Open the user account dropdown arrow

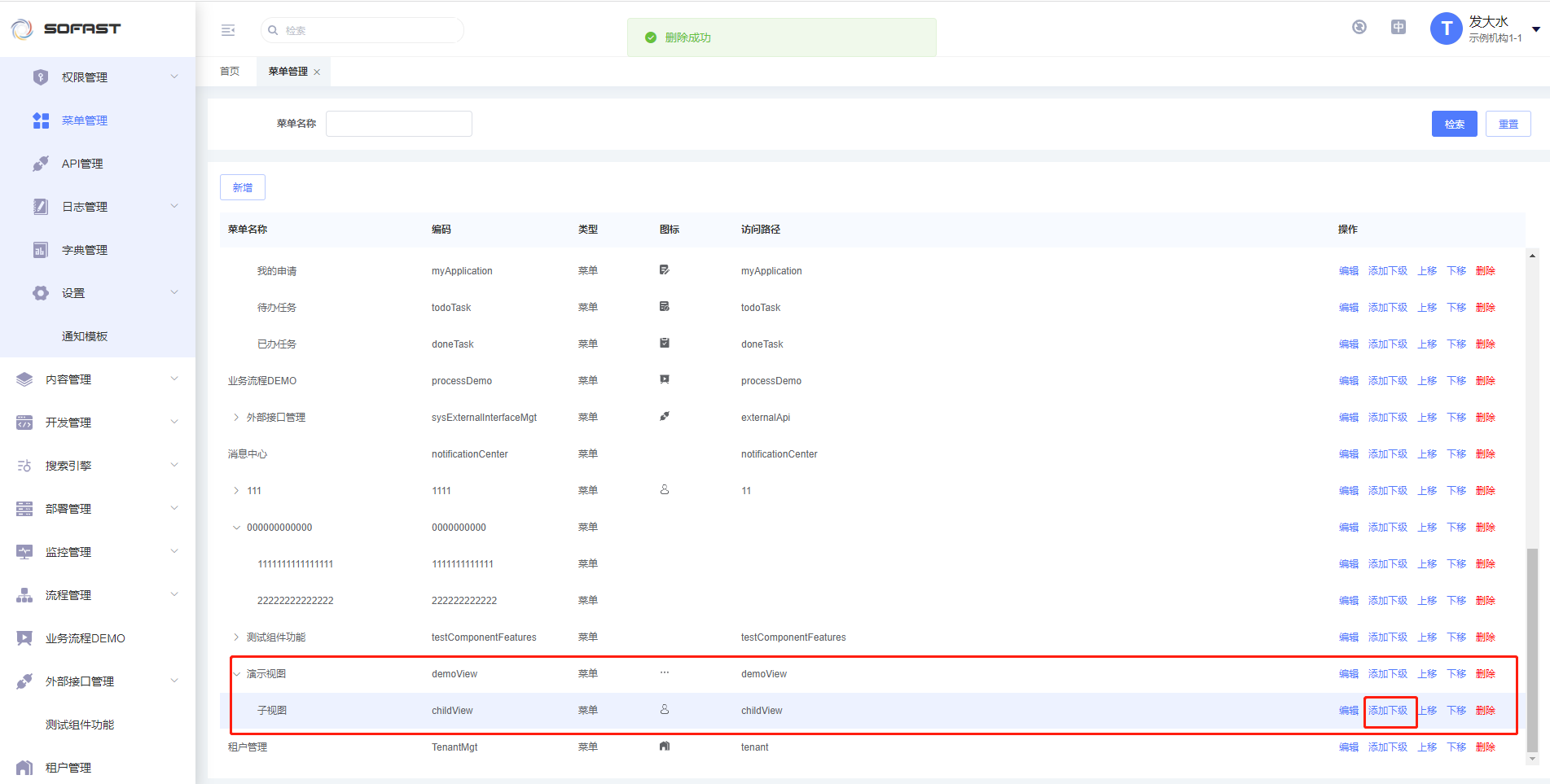coord(1535,29)
